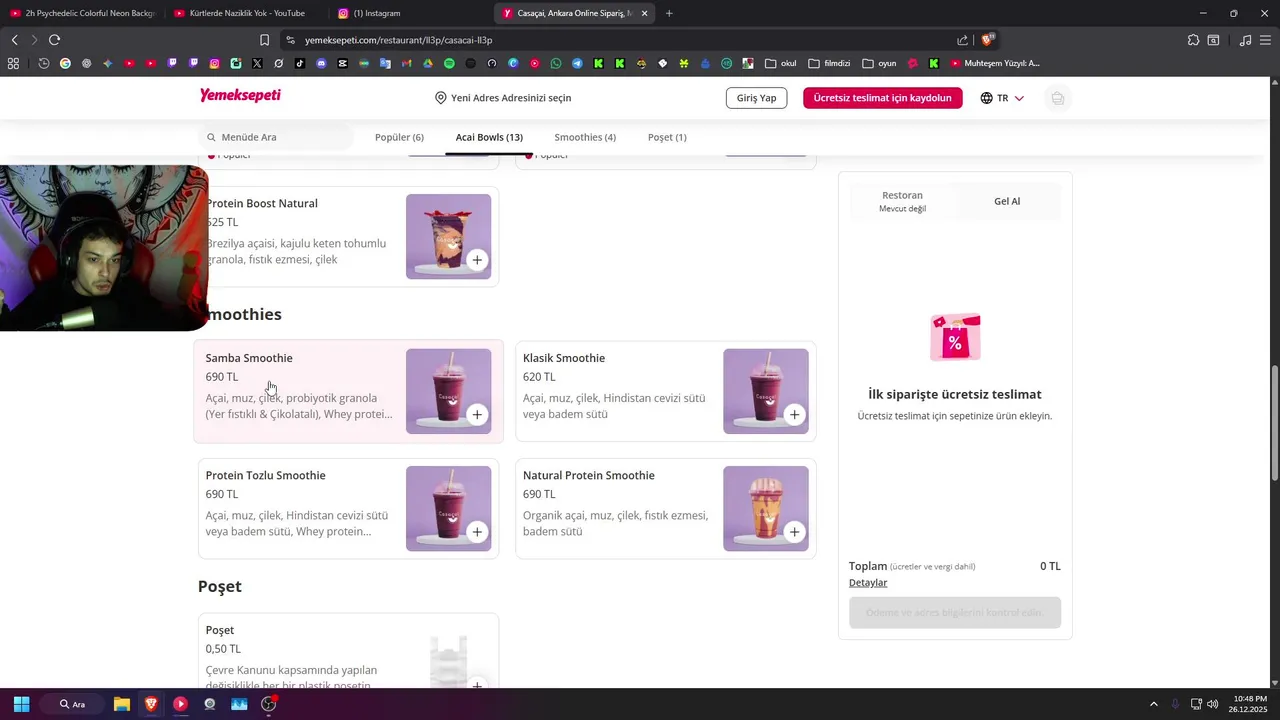Image resolution: width=1280 pixels, height=720 pixels.
Task: Open the browser extensions puzzle icon
Action: click(x=1193, y=40)
